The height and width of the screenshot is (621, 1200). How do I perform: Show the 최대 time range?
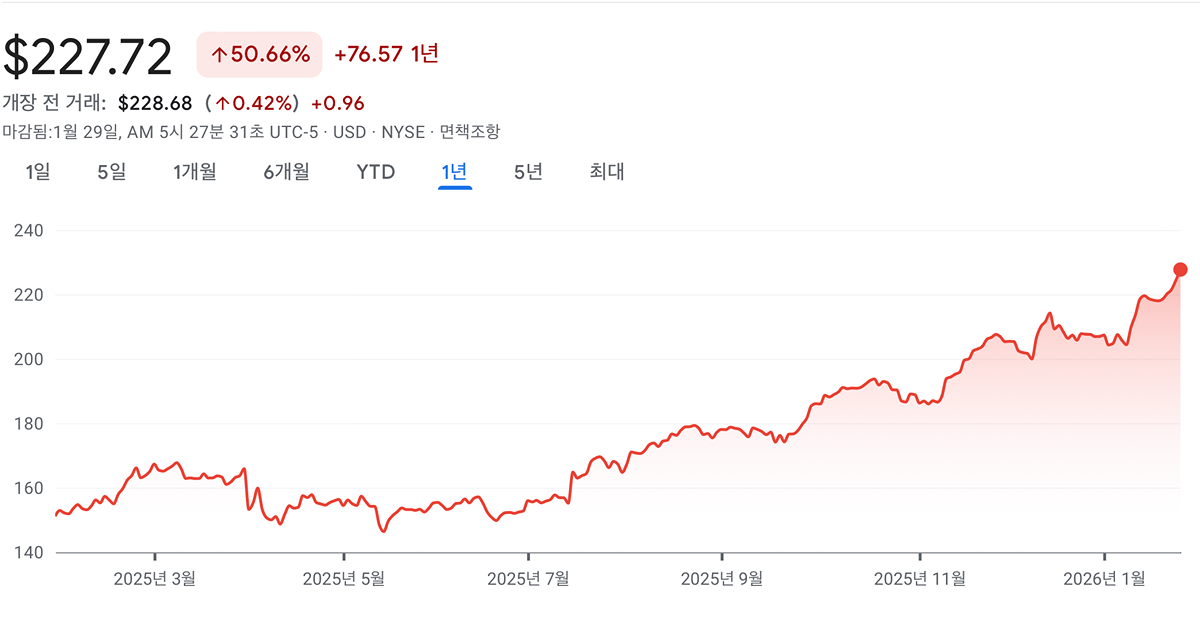pos(607,172)
